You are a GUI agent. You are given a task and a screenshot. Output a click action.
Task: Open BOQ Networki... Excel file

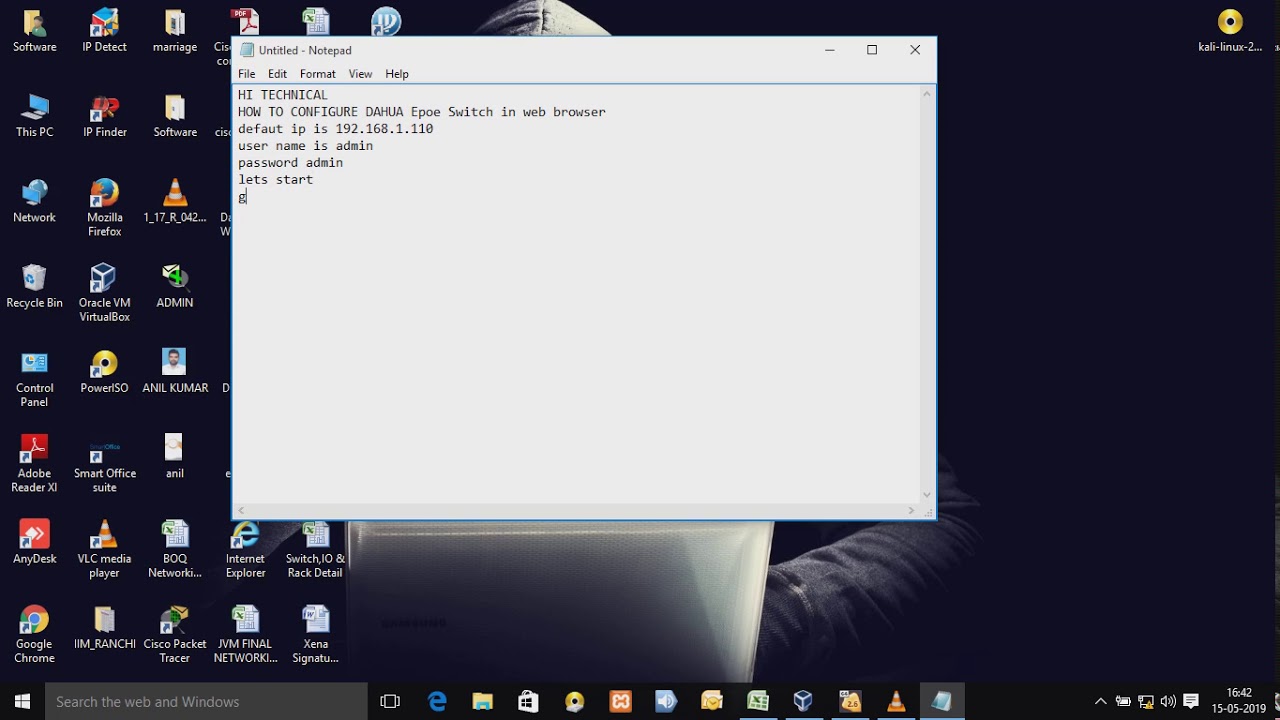point(175,549)
